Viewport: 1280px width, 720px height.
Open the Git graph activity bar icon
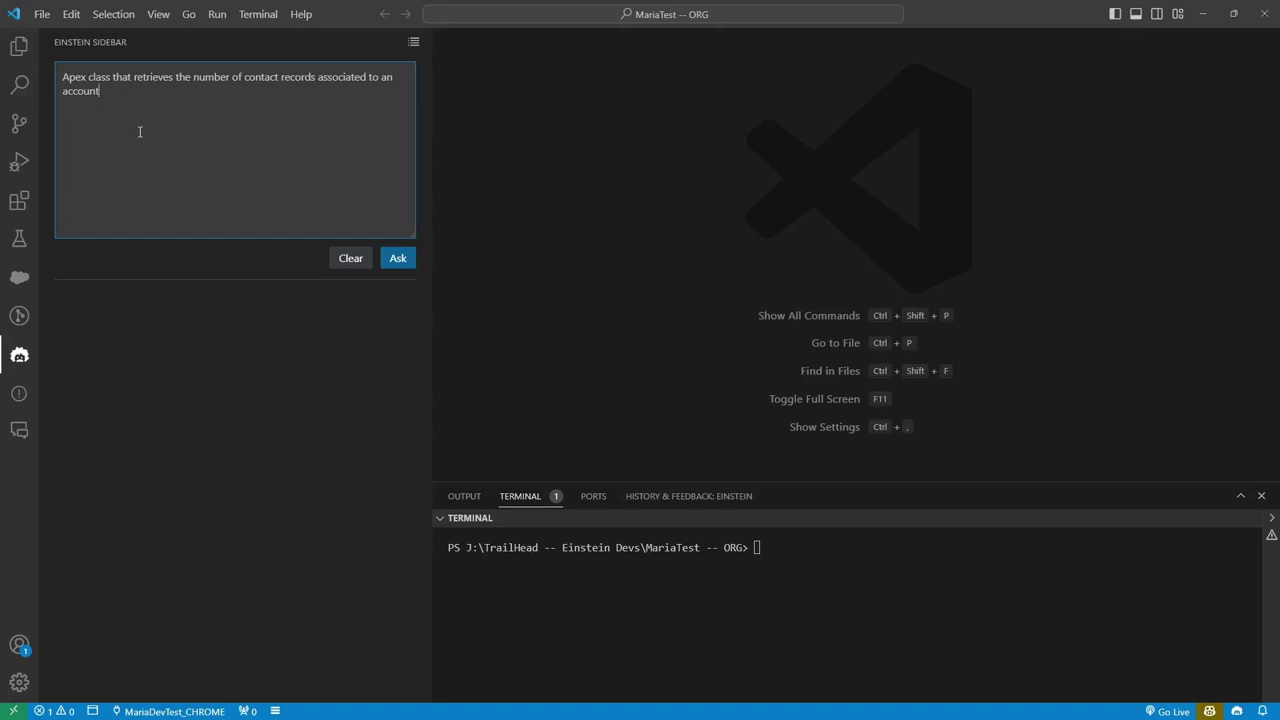[x=19, y=316]
